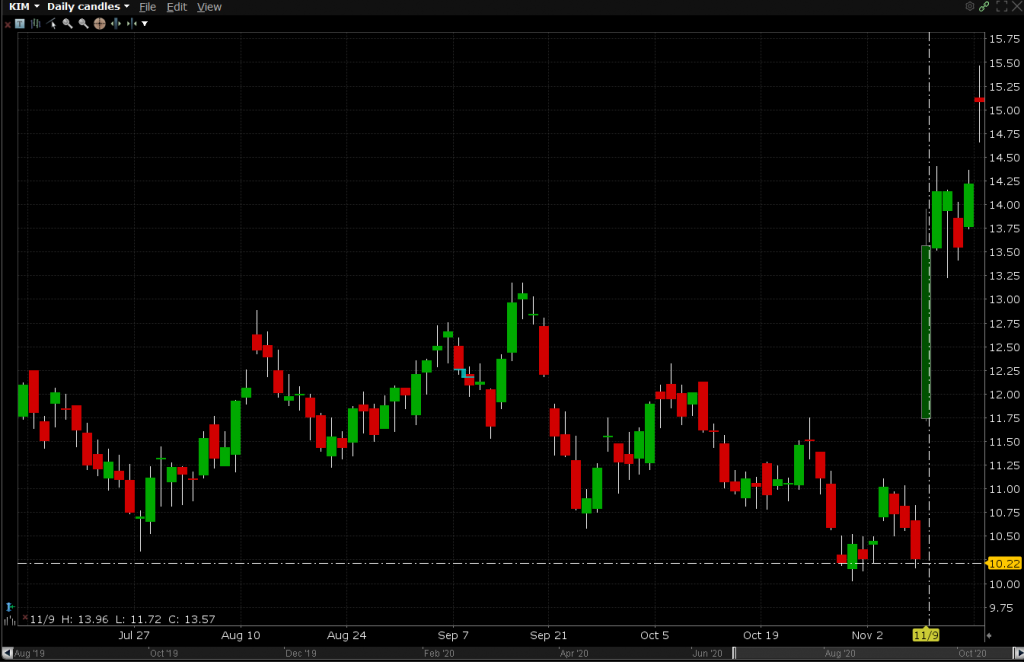
Task: Remove the red X toolbar item
Action: tap(7, 23)
